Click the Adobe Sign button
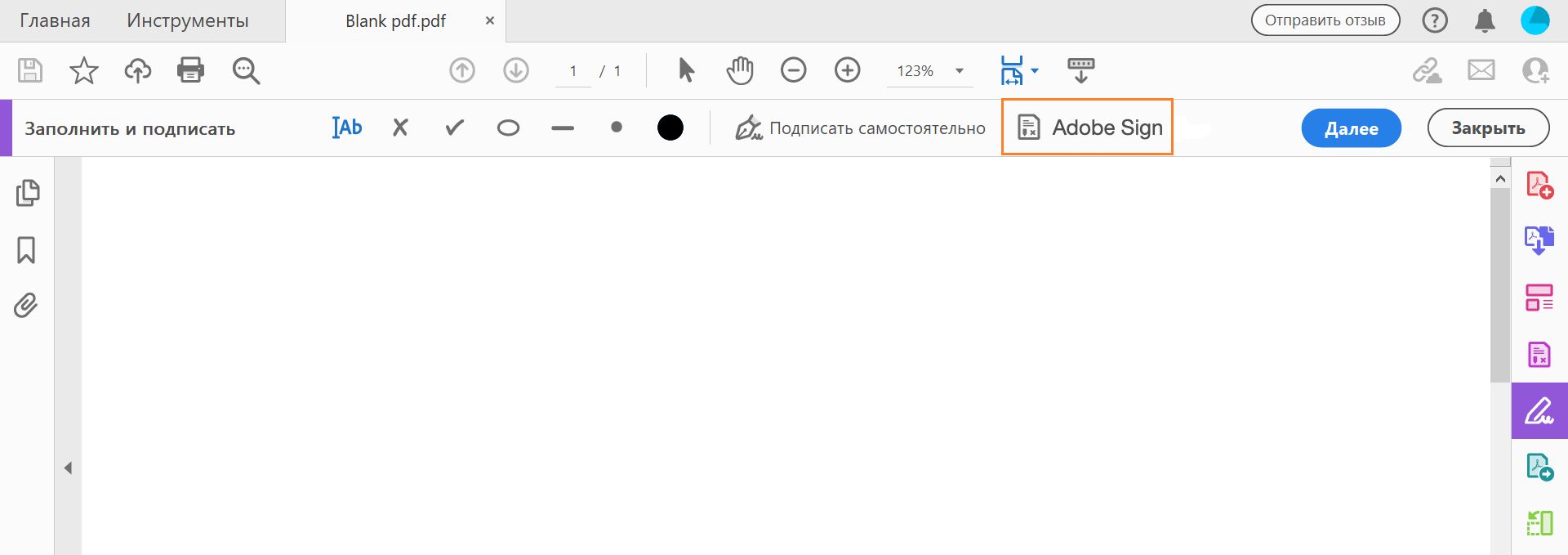The width and height of the screenshot is (1568, 555). pyautogui.click(x=1088, y=128)
